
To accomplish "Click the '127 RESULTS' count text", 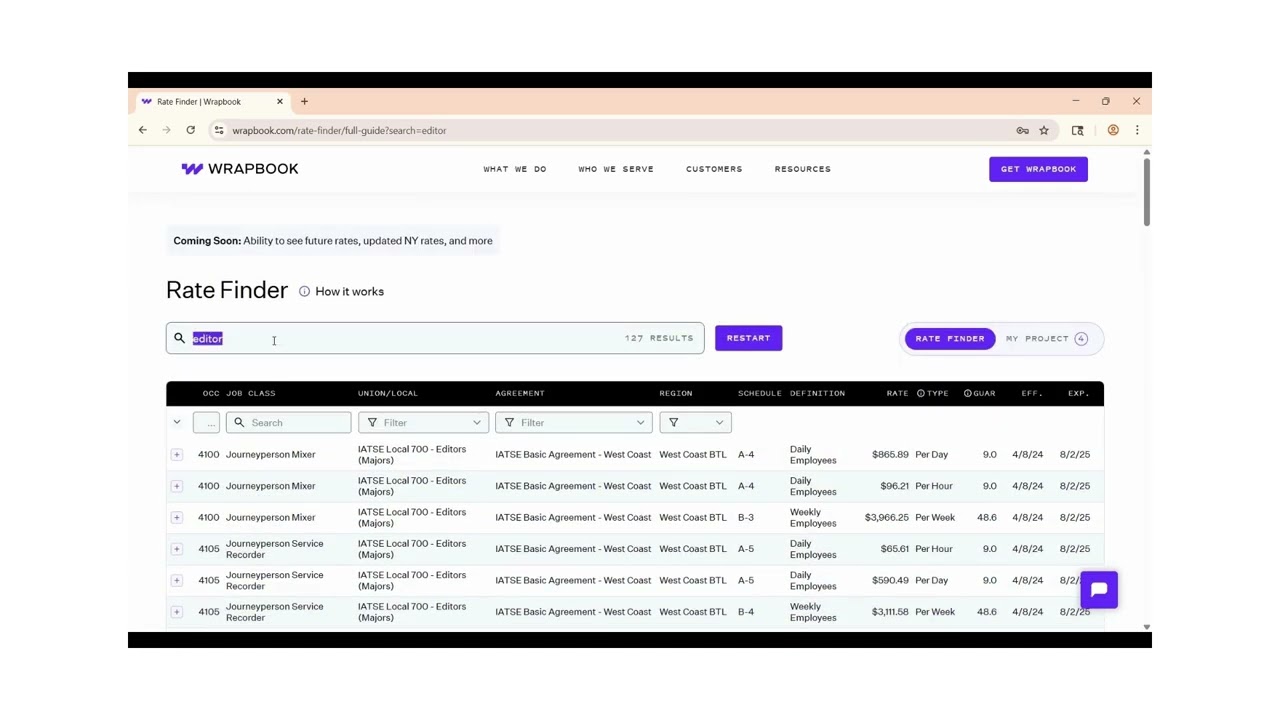I will [x=659, y=338].
